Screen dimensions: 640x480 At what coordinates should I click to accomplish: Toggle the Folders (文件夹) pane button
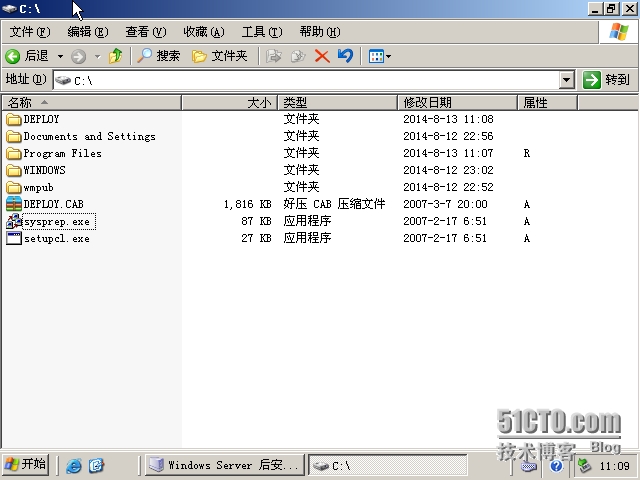(220, 56)
